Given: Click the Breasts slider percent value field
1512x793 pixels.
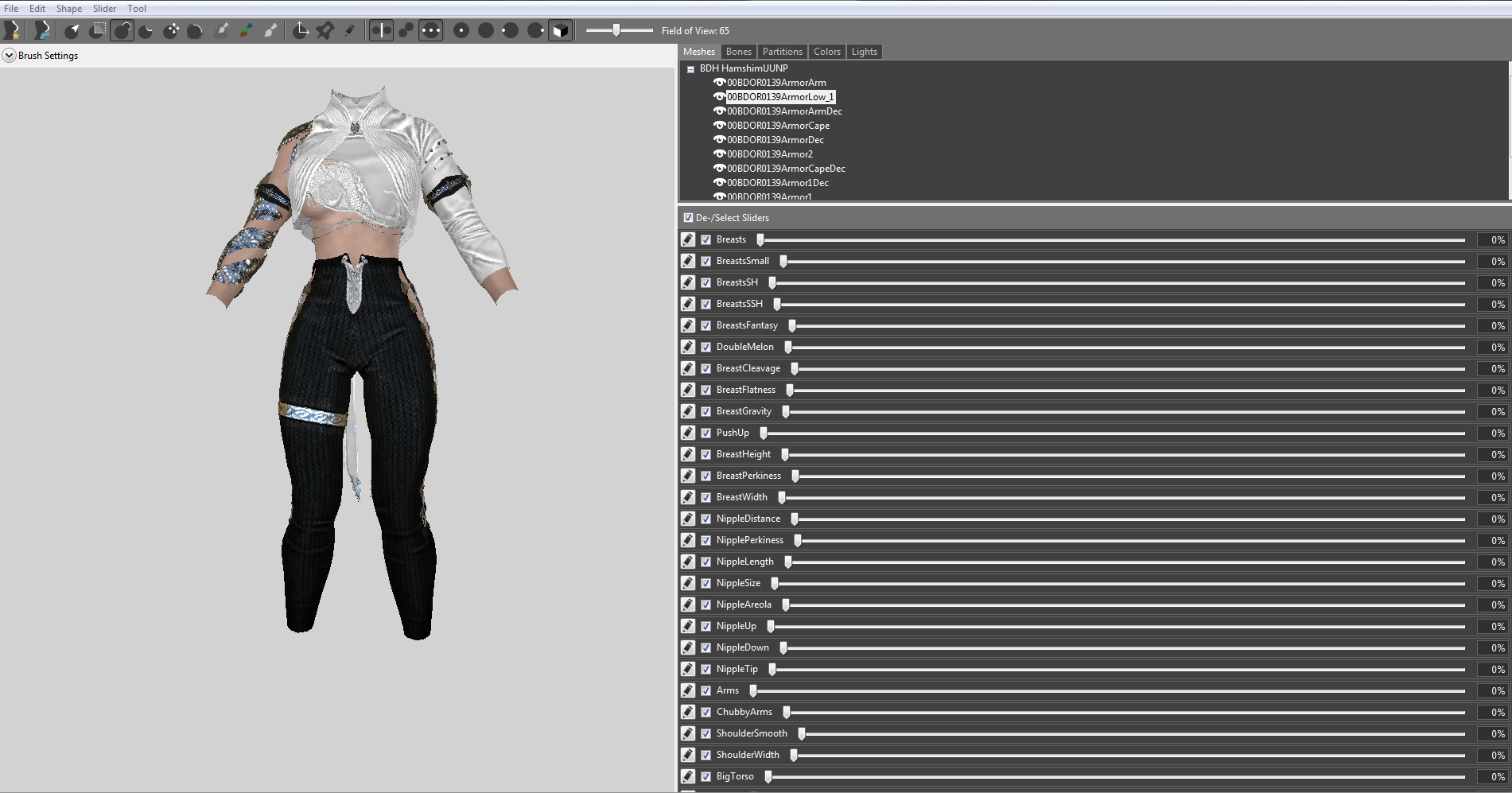Looking at the screenshot, I should pos(1492,239).
